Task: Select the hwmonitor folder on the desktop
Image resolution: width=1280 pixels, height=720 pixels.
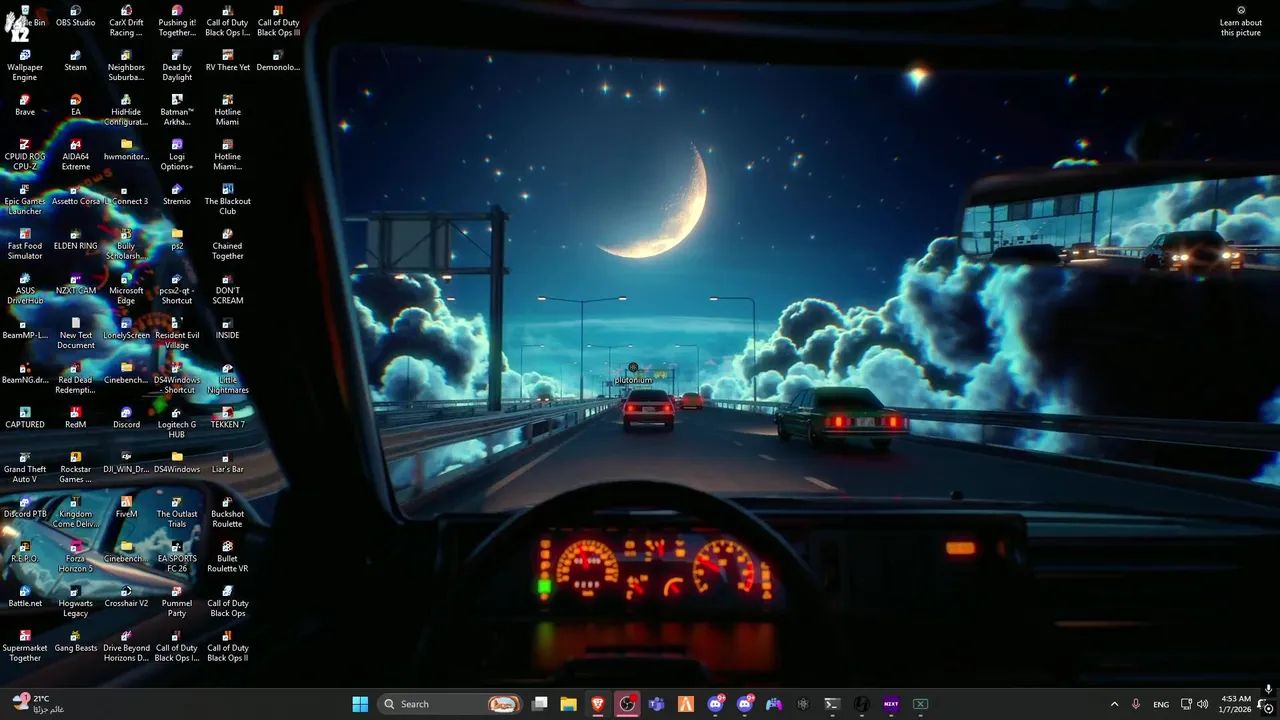Action: coord(126,150)
